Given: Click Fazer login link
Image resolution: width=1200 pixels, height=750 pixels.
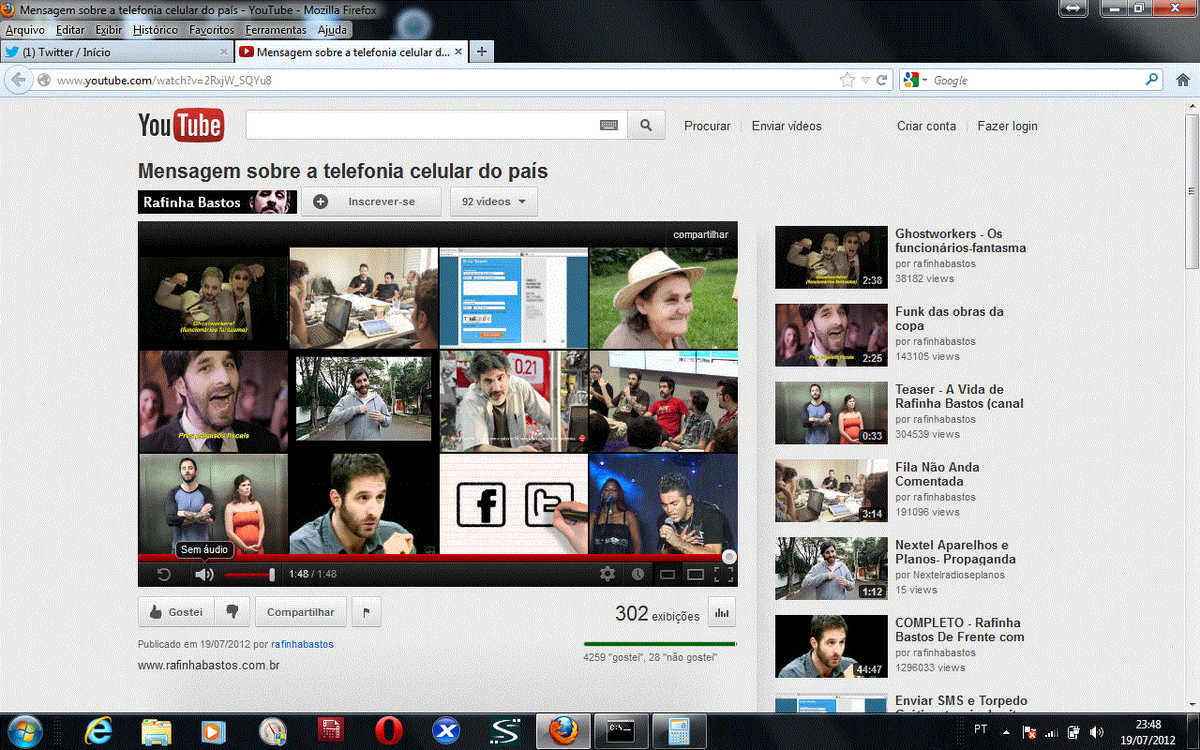Looking at the screenshot, I should [1007, 126].
